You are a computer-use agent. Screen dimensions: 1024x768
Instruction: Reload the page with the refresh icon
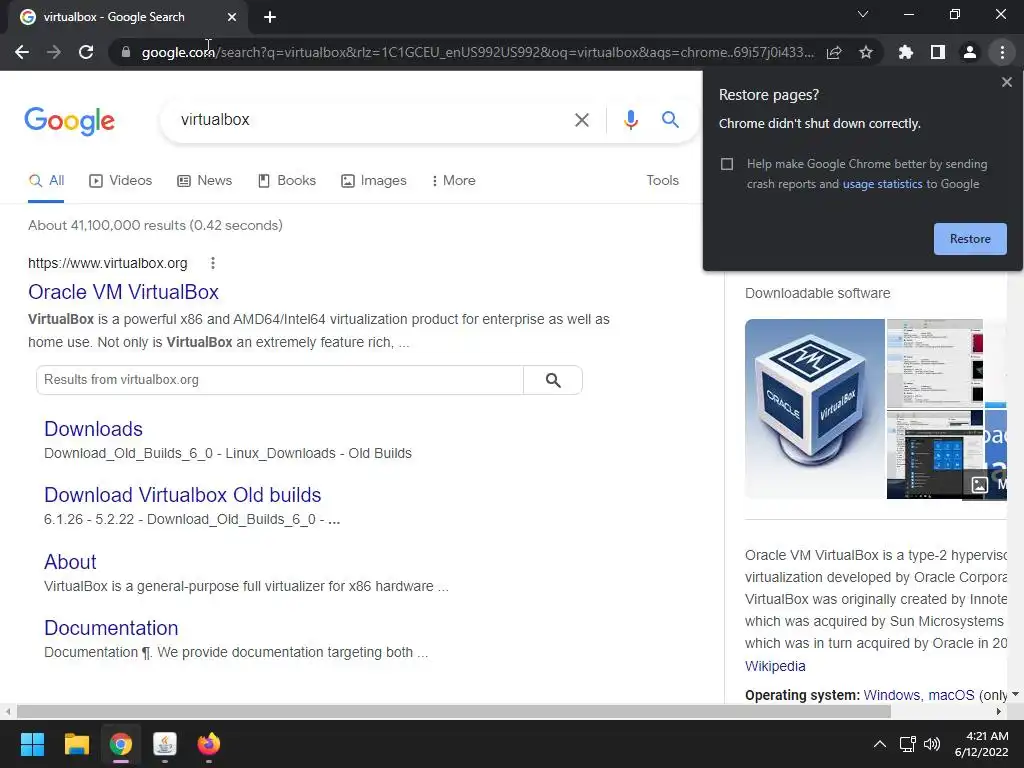point(86,52)
